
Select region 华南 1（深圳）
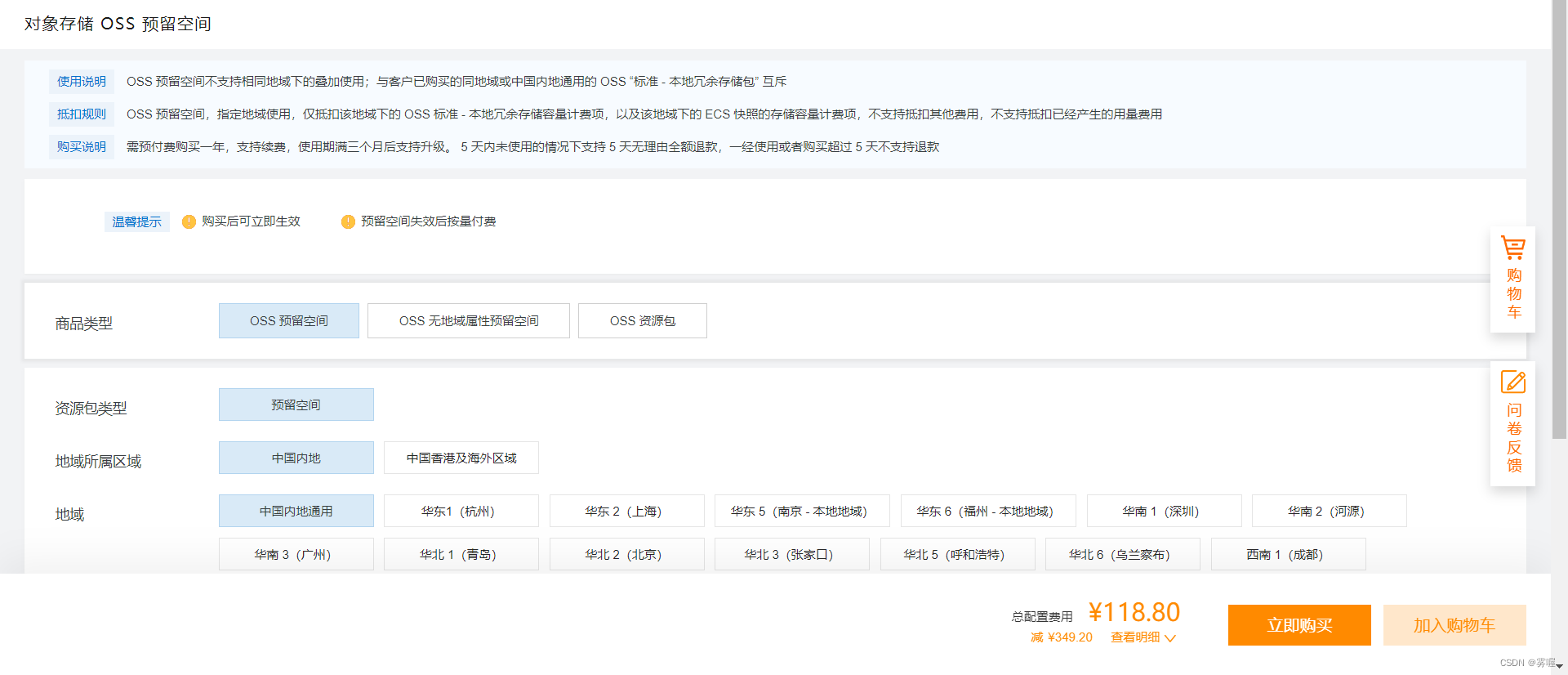click(x=1165, y=511)
